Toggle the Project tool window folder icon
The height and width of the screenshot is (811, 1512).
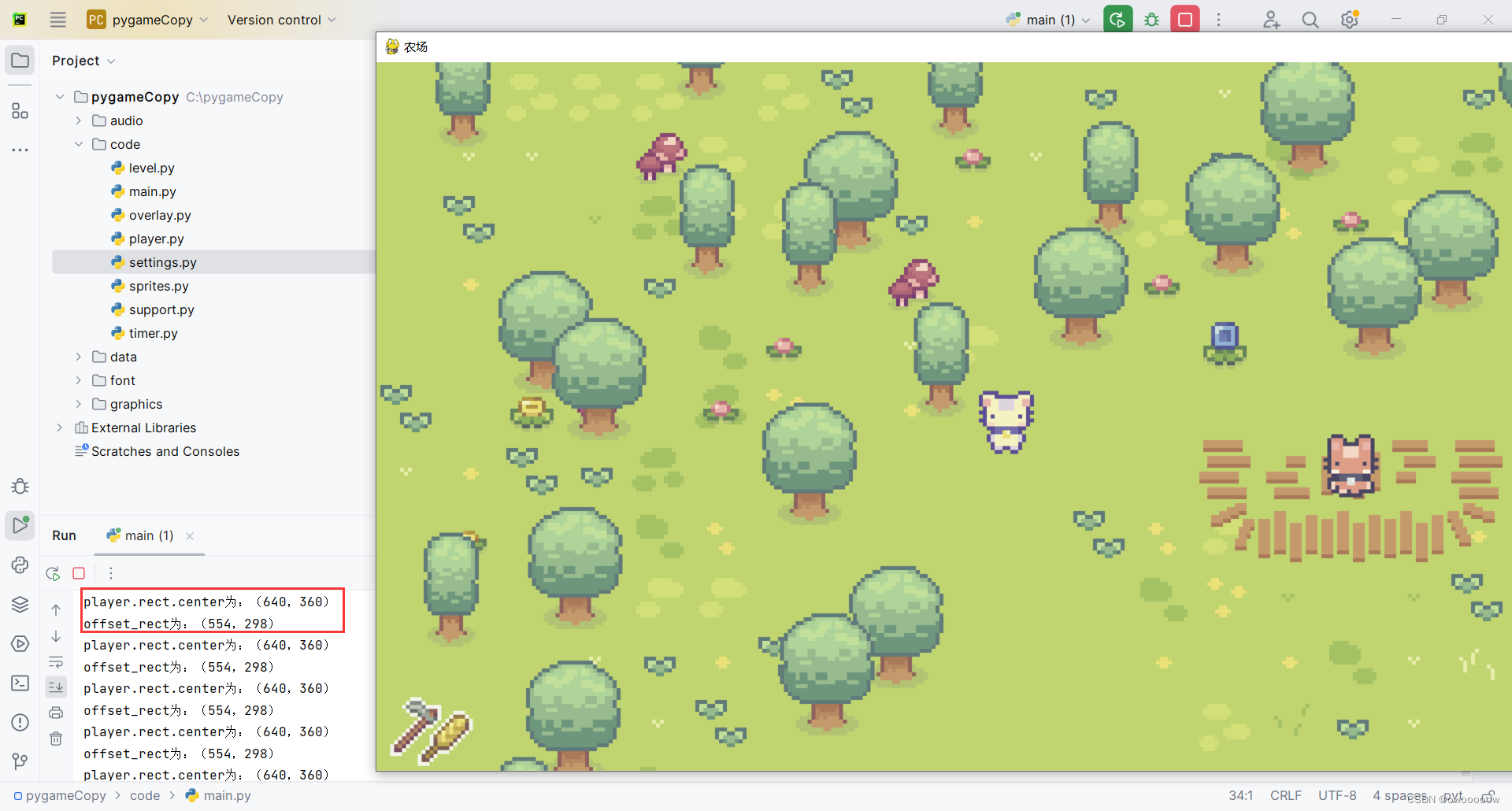pyautogui.click(x=20, y=61)
